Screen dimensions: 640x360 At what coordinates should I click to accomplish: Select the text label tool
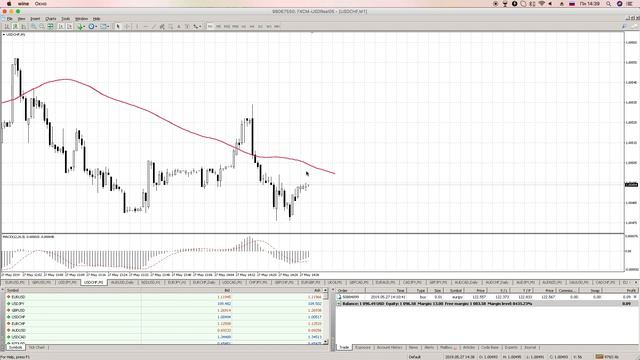(187, 27)
